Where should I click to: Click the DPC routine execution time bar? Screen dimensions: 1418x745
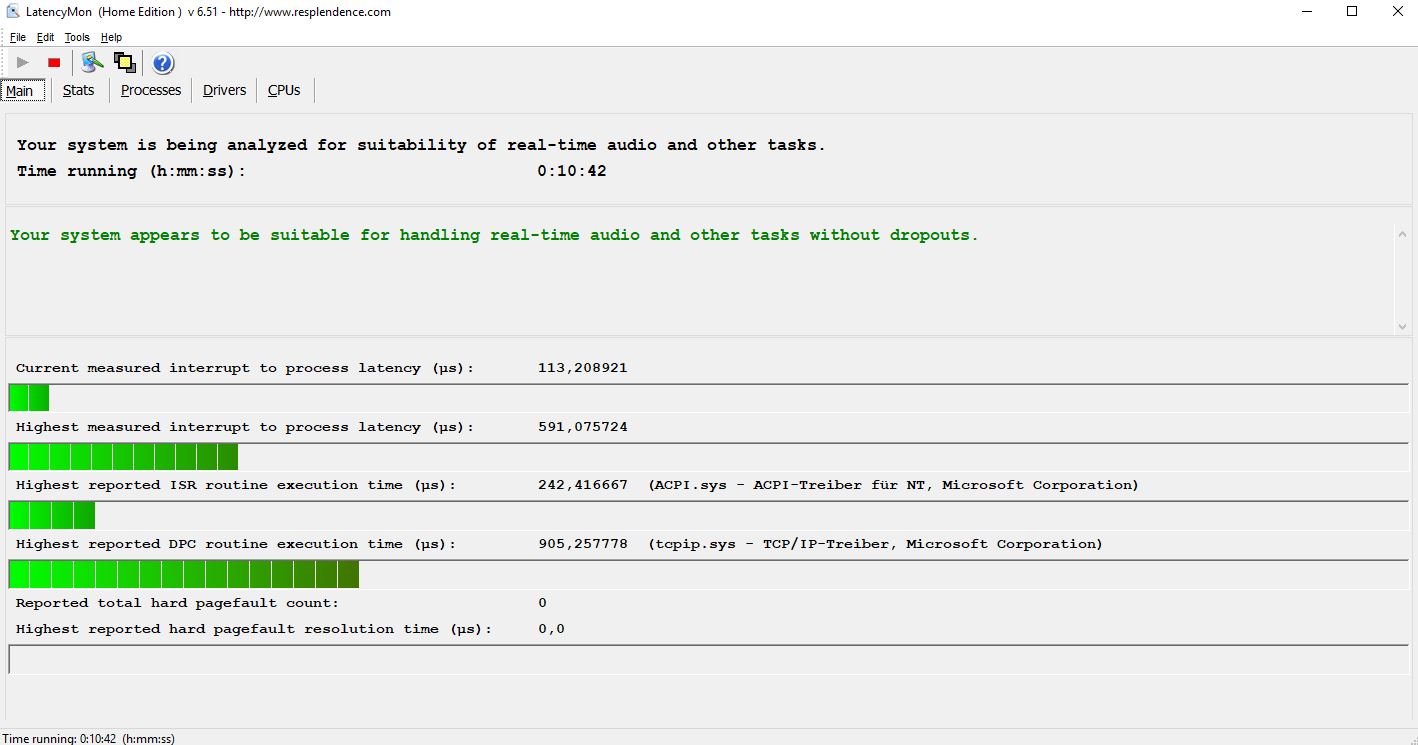tap(708, 574)
